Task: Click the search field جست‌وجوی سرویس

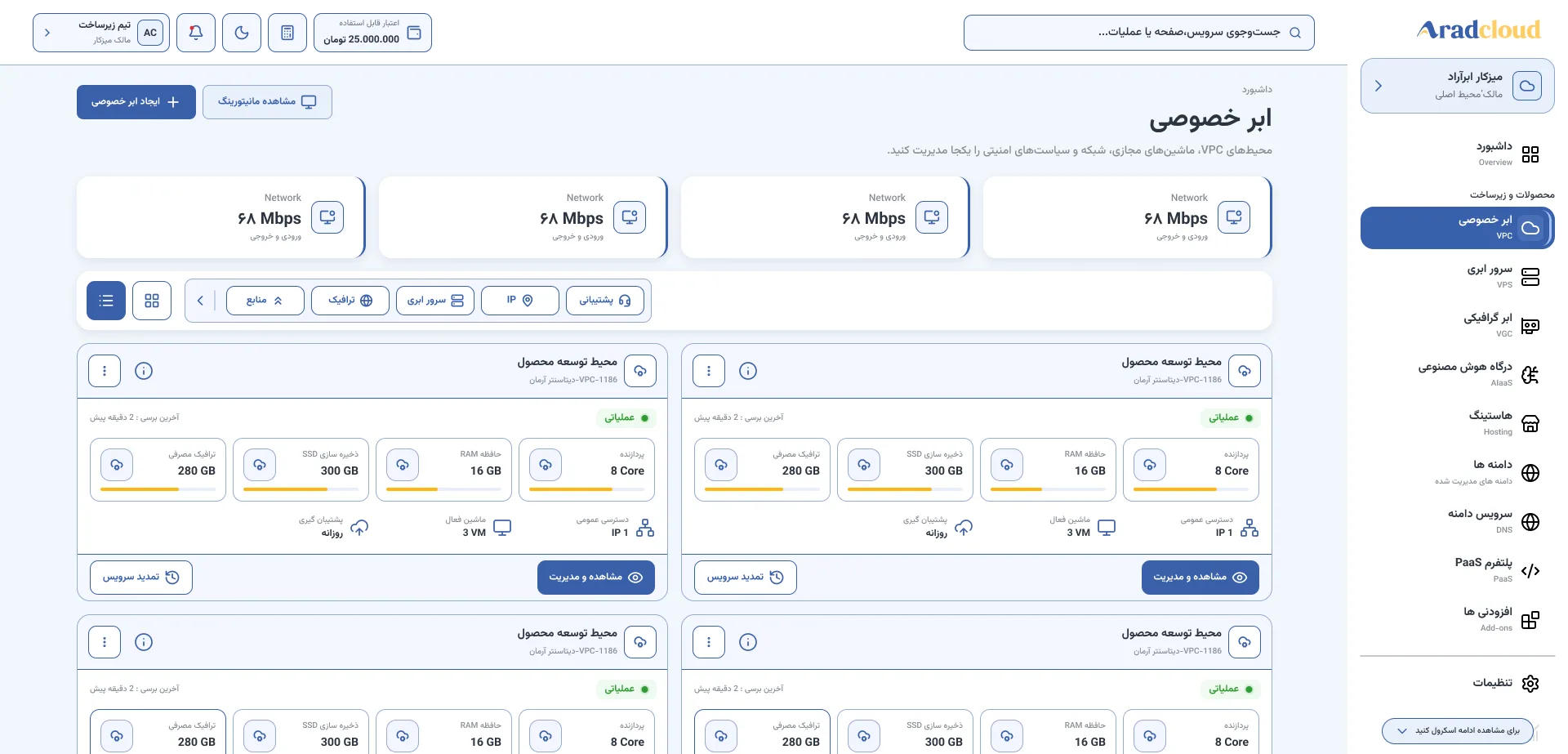Action: point(1138,33)
